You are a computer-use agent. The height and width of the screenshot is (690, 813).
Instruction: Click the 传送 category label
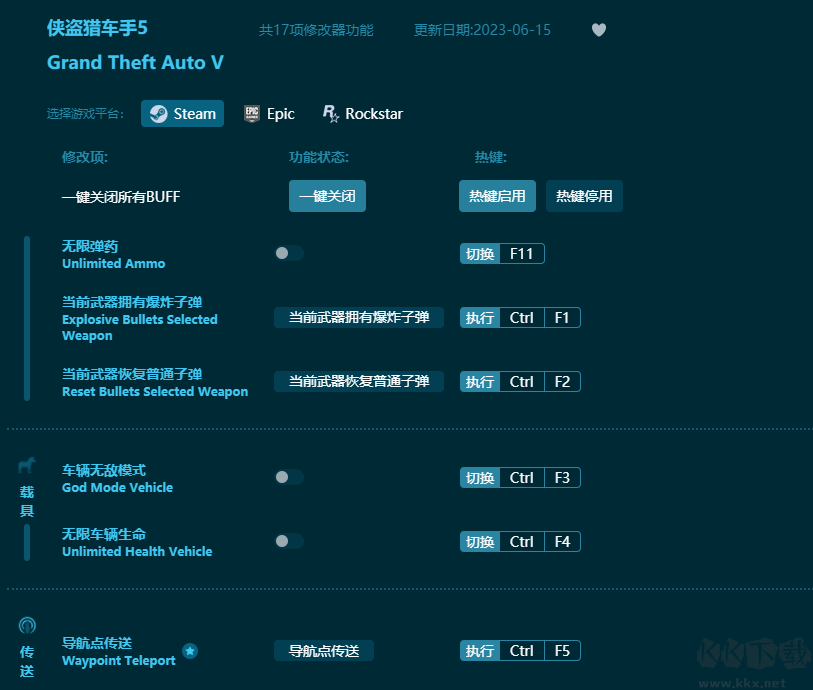point(27,661)
